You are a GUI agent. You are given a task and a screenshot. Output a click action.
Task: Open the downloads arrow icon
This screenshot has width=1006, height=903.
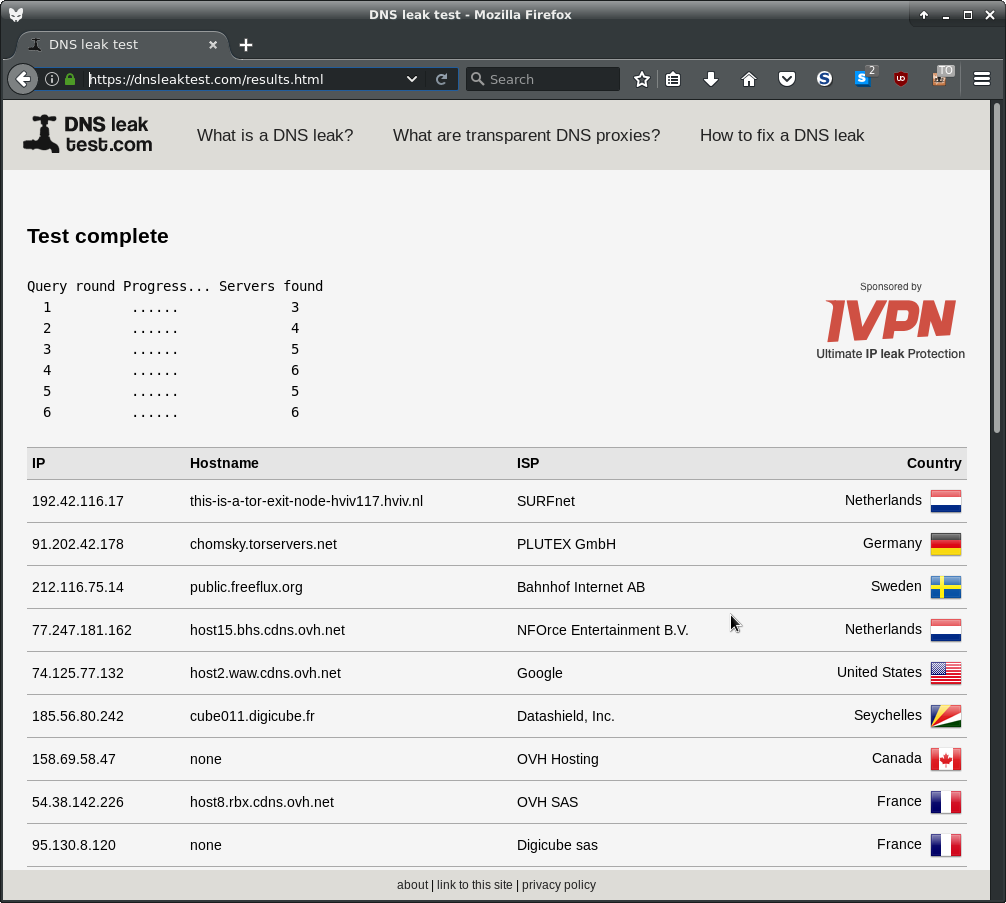coord(711,79)
